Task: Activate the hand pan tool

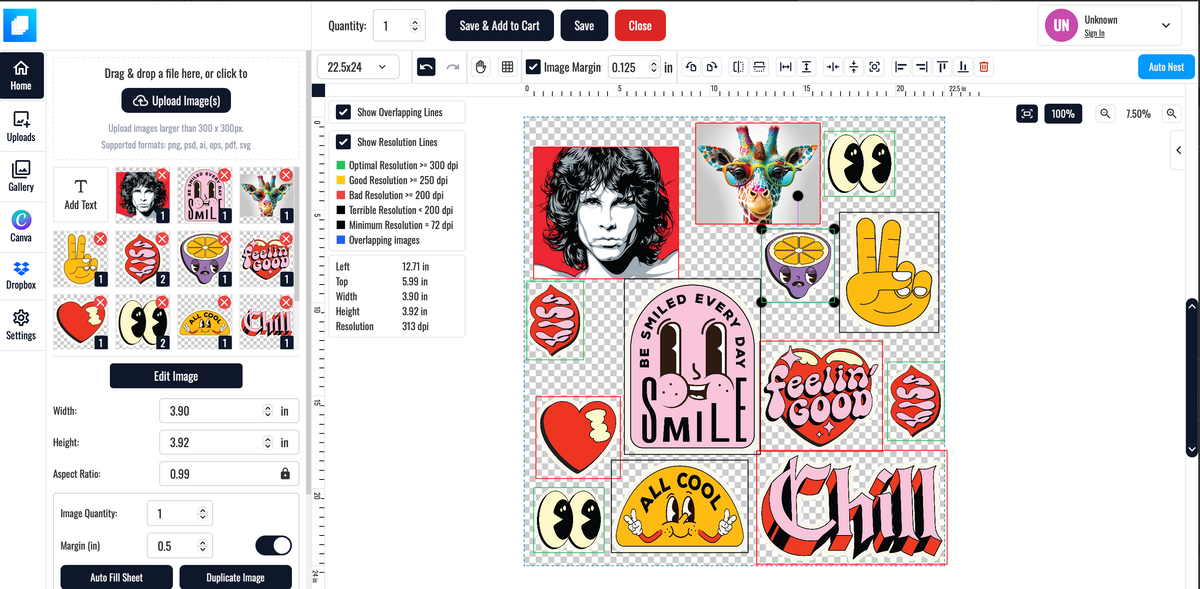Action: tap(480, 67)
